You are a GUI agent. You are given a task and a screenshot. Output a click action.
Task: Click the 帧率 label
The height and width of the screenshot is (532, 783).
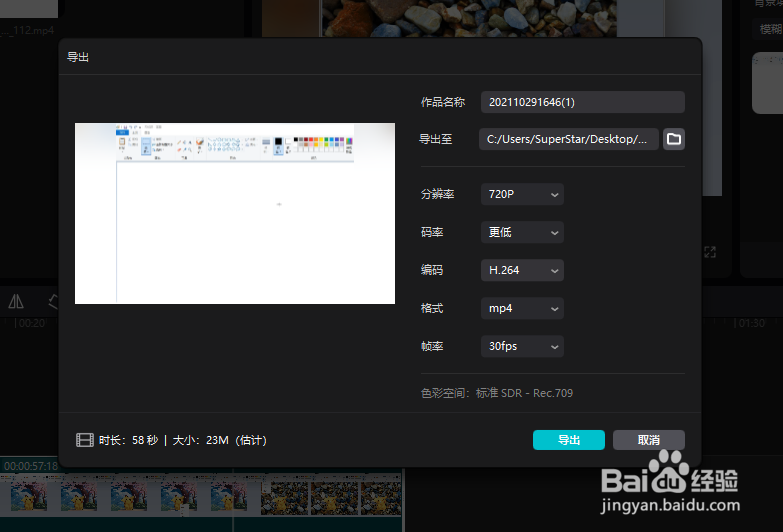432,346
